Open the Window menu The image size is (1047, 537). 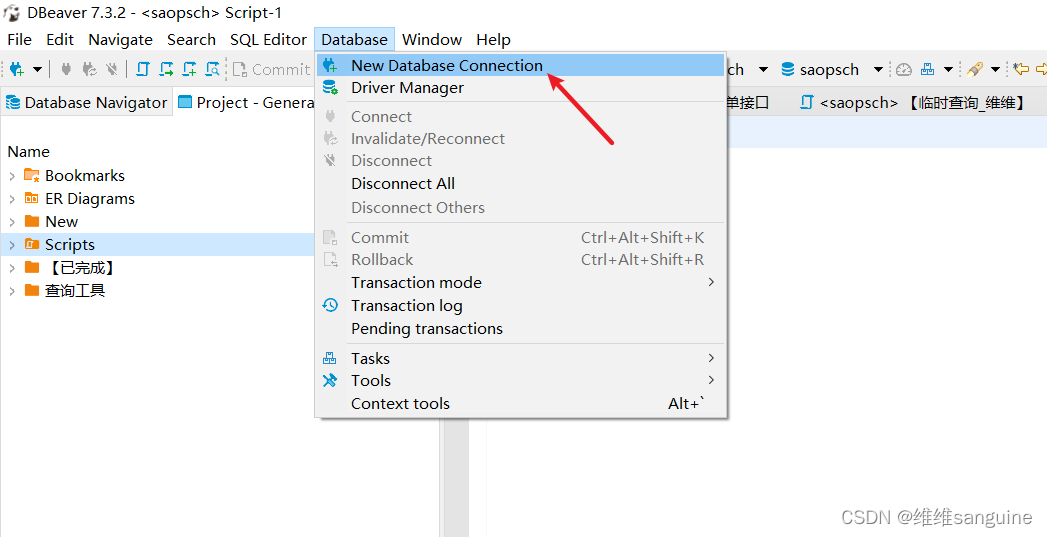pos(432,39)
